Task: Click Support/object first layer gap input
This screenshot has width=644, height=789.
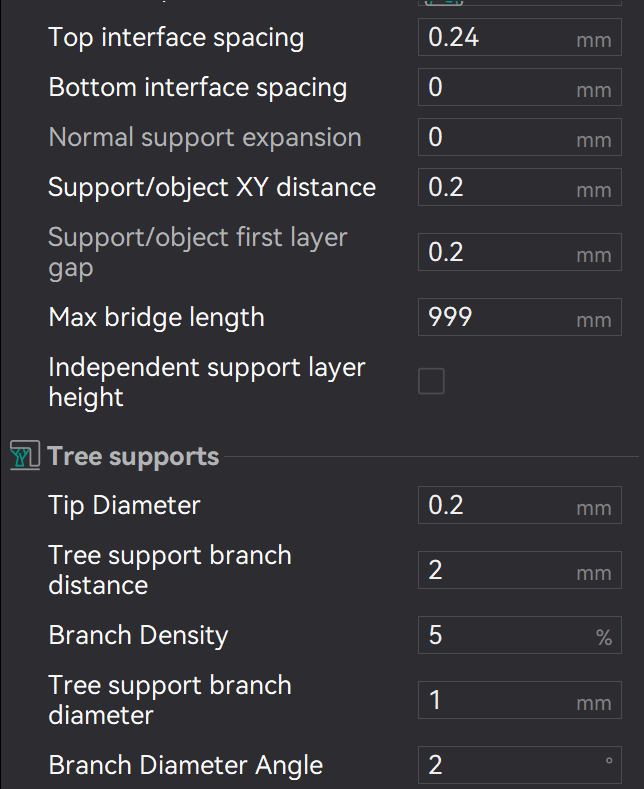Action: pyautogui.click(x=495, y=252)
